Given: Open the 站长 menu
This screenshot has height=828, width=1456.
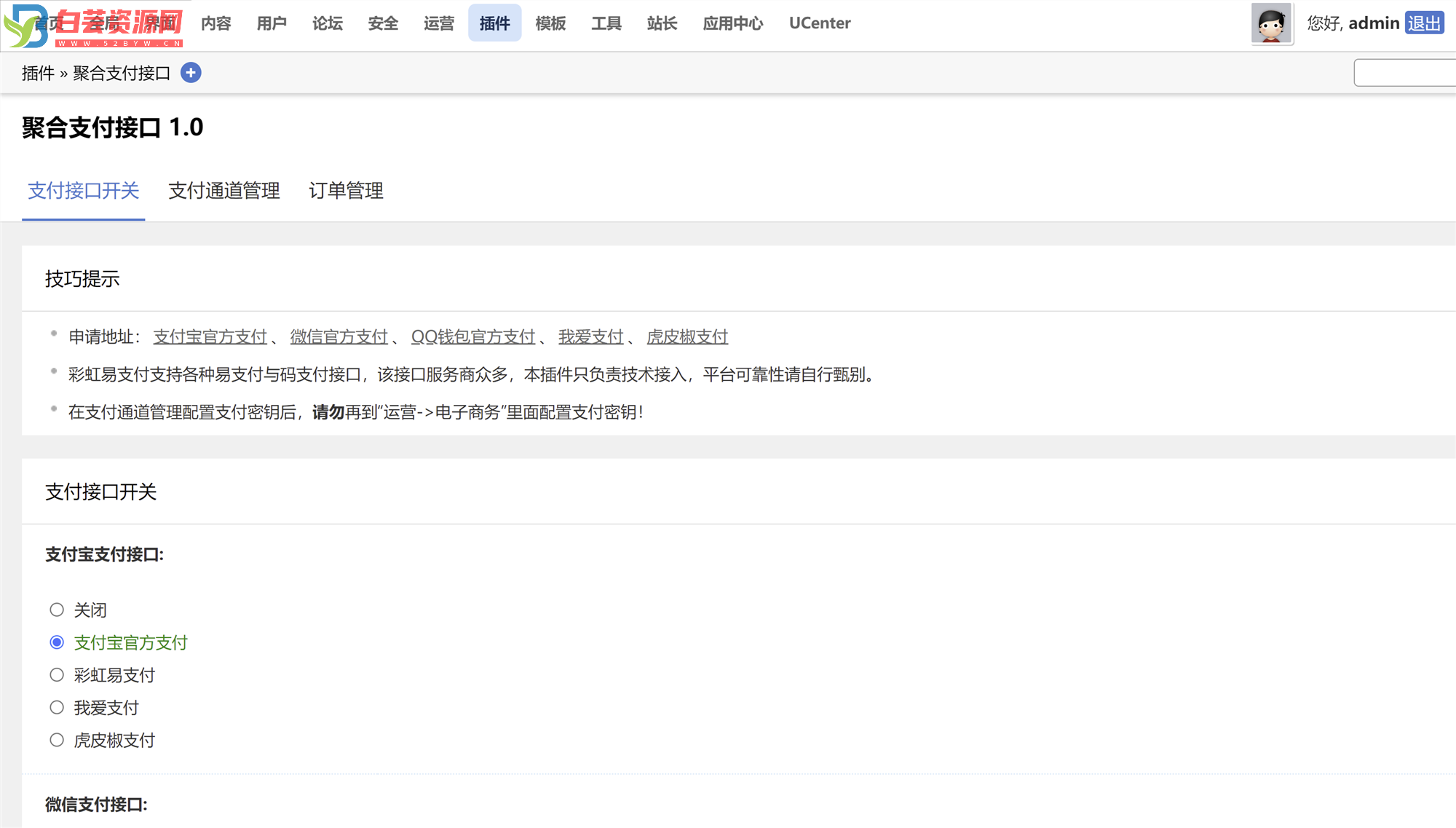Looking at the screenshot, I should tap(662, 23).
